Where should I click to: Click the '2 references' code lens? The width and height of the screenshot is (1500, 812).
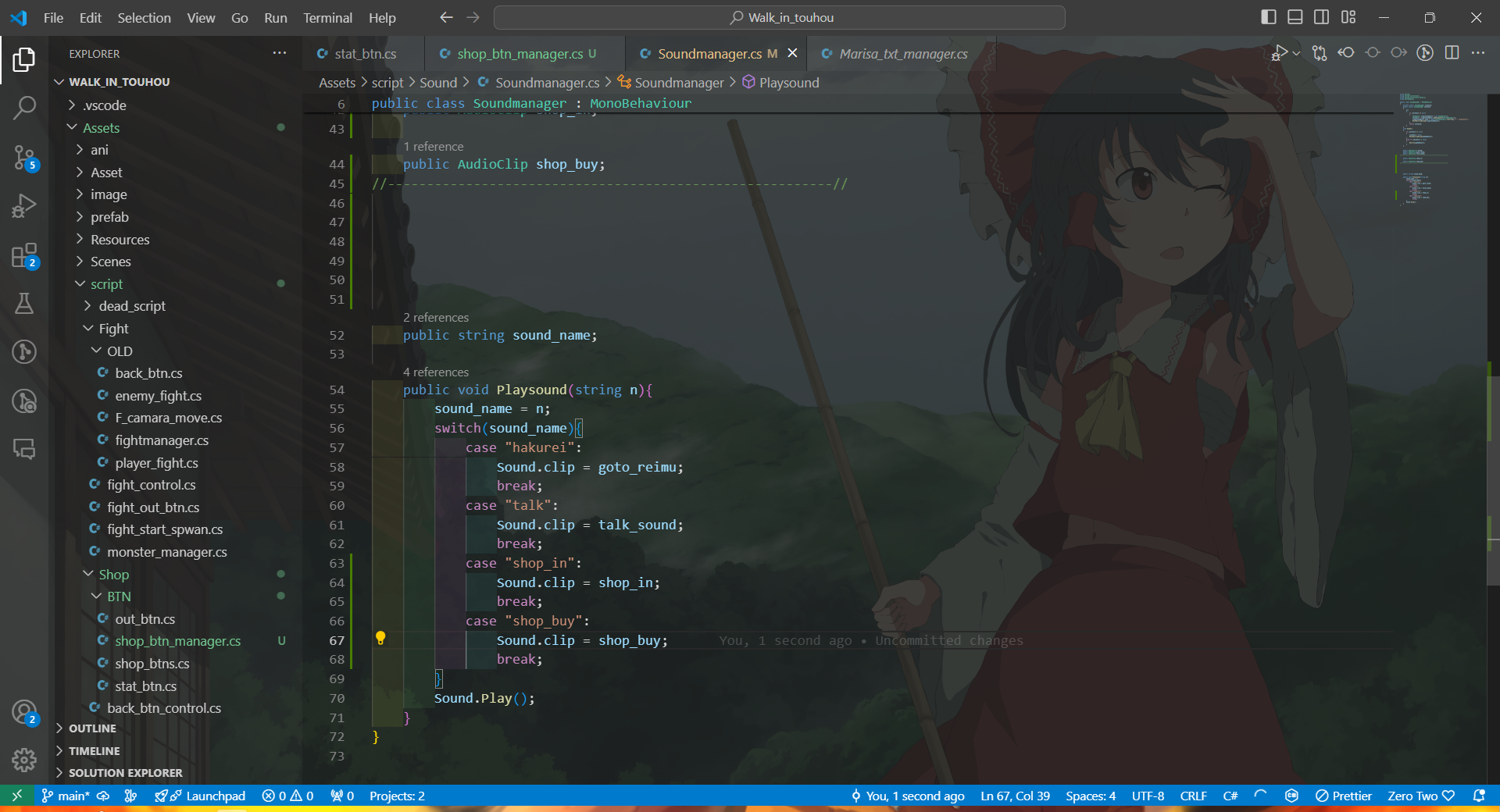[436, 318]
